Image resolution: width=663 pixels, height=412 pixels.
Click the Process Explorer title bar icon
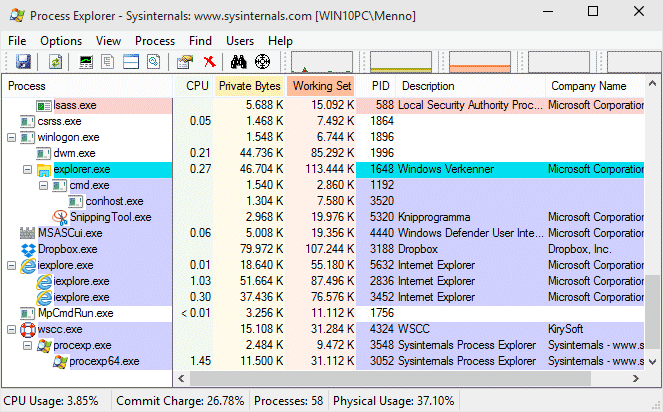point(17,16)
